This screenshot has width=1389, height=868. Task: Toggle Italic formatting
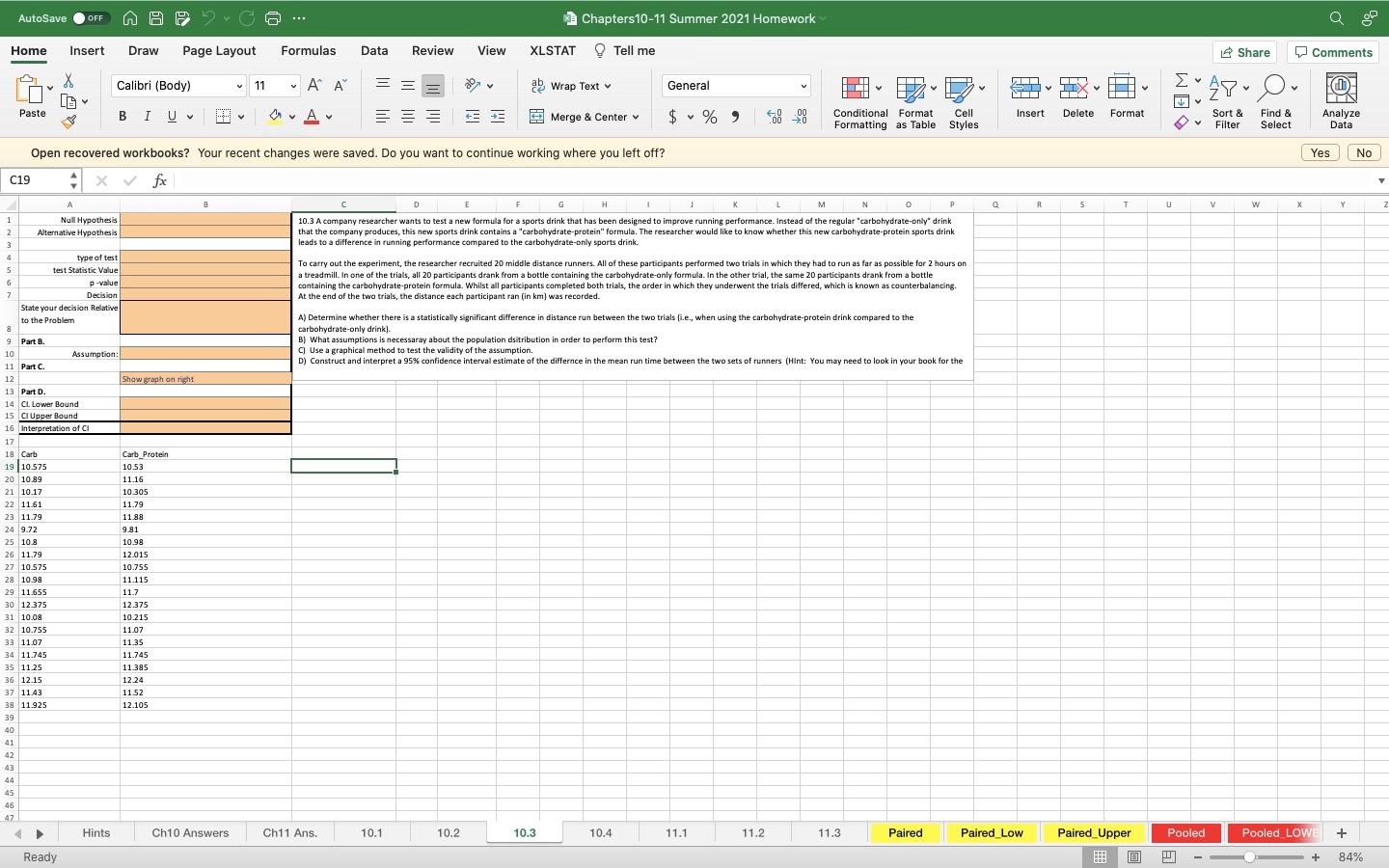(x=147, y=117)
